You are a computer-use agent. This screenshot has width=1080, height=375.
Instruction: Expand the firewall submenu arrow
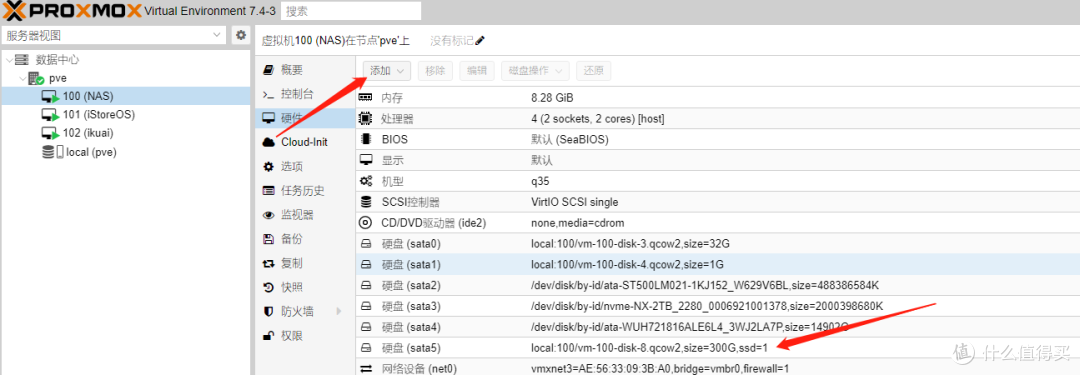click(x=339, y=312)
